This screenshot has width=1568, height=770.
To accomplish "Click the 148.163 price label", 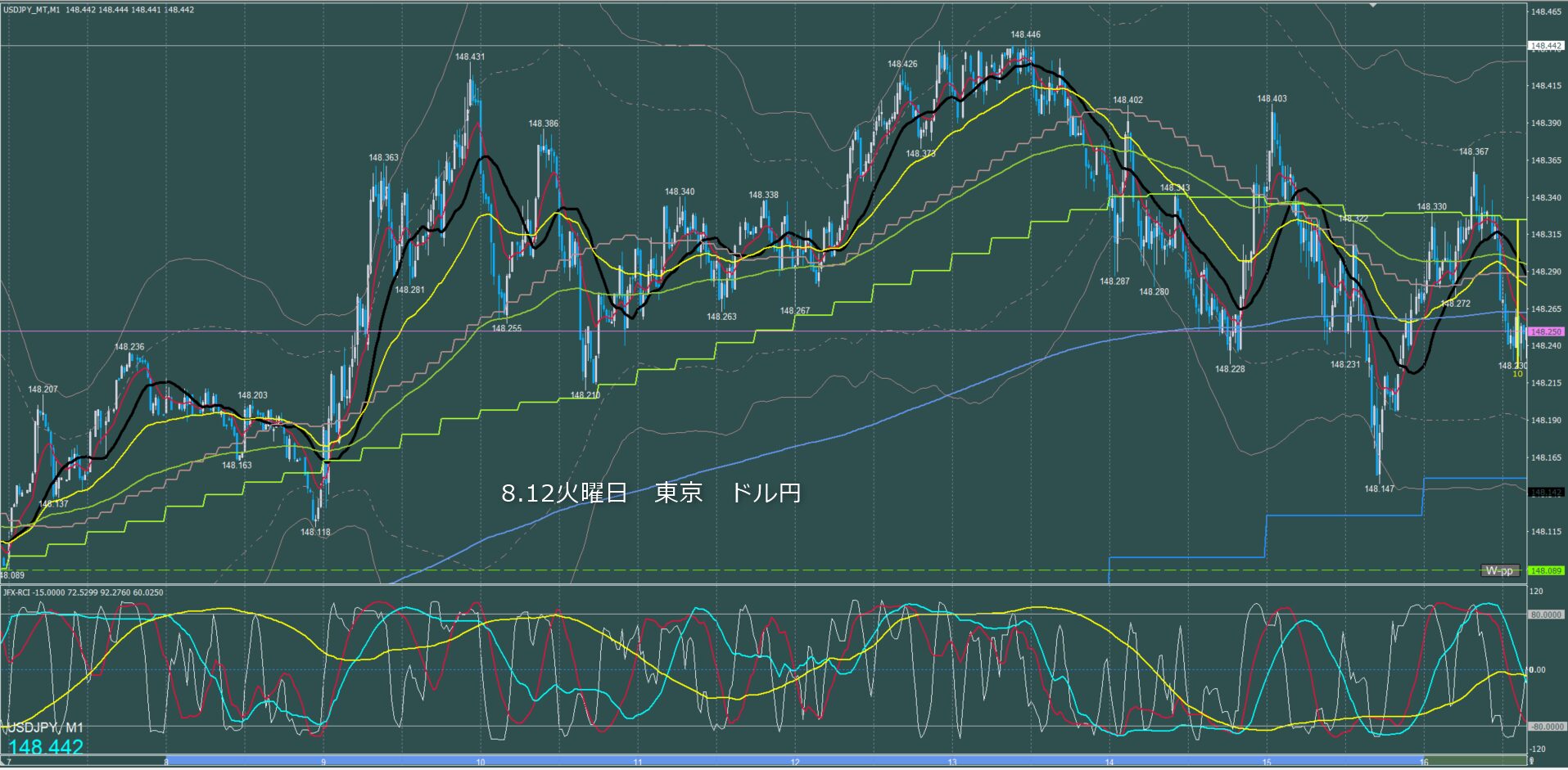I will pyautogui.click(x=237, y=465).
